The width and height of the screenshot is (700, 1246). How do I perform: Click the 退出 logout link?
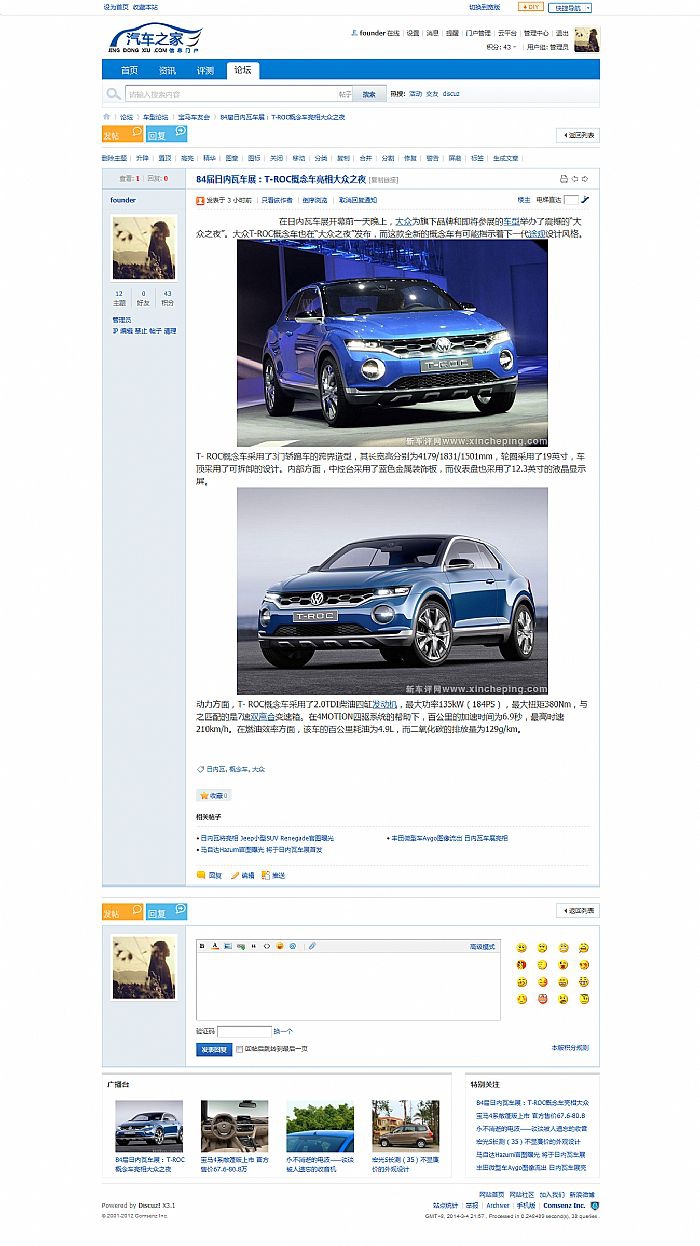[562, 33]
